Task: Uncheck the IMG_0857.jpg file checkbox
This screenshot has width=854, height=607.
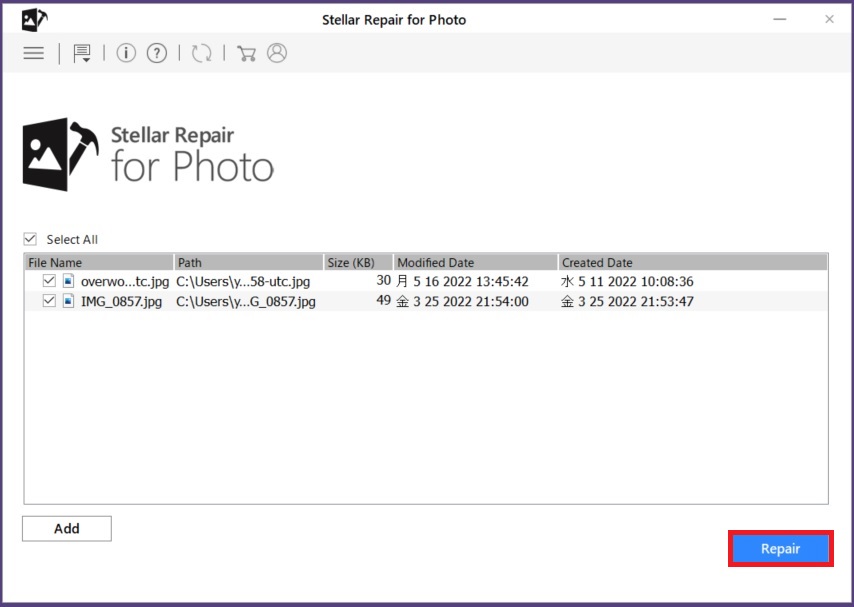Action: pos(49,300)
